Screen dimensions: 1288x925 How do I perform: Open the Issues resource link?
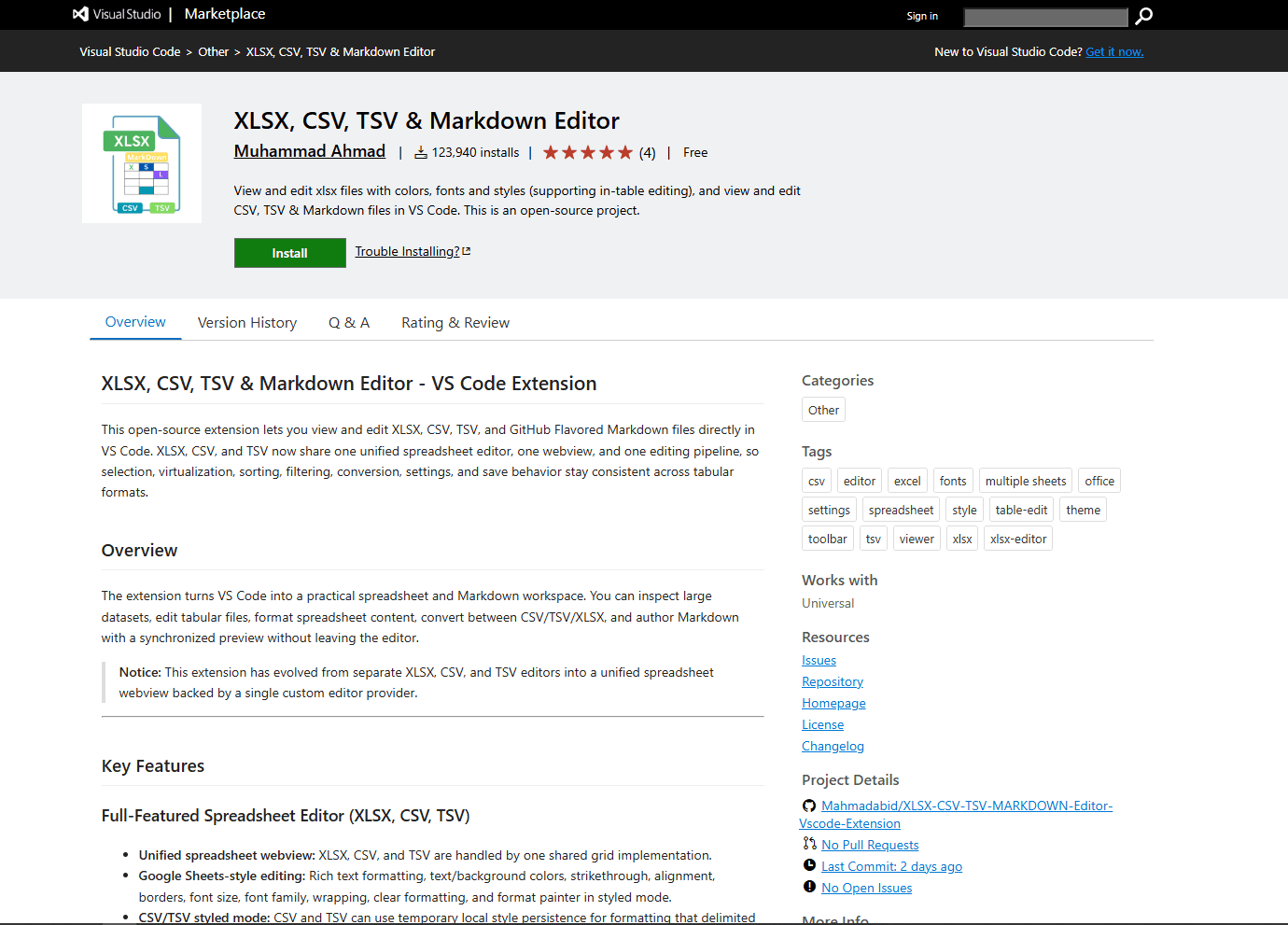(x=819, y=660)
